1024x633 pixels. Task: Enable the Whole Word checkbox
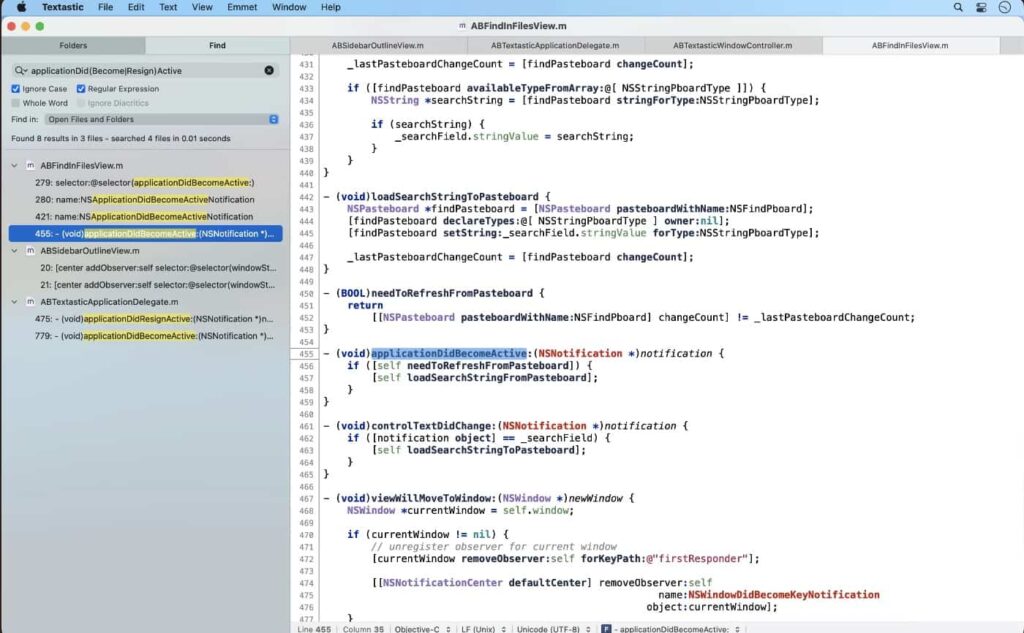point(14,102)
